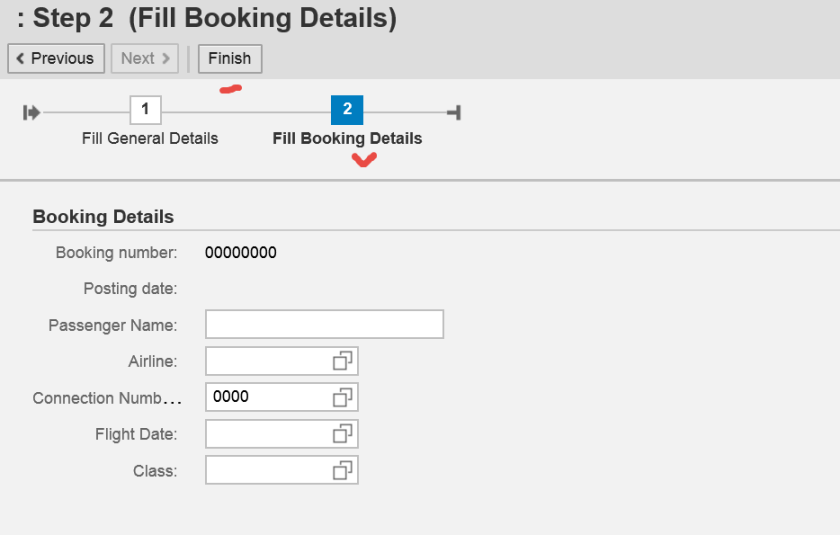Click the roadmap start arrow icon
Screen dimensions: 840x535
[32, 112]
